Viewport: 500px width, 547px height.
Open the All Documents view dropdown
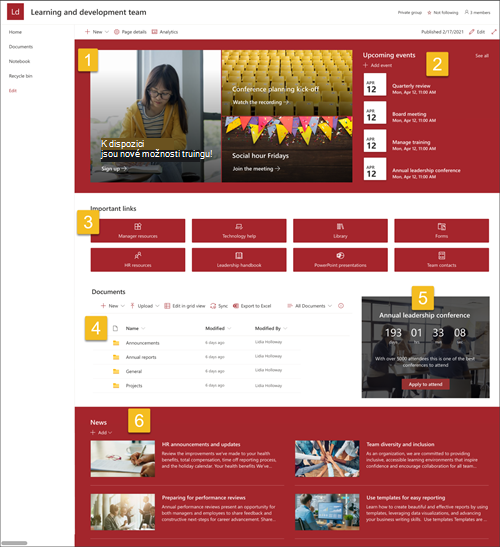pyautogui.click(x=309, y=306)
